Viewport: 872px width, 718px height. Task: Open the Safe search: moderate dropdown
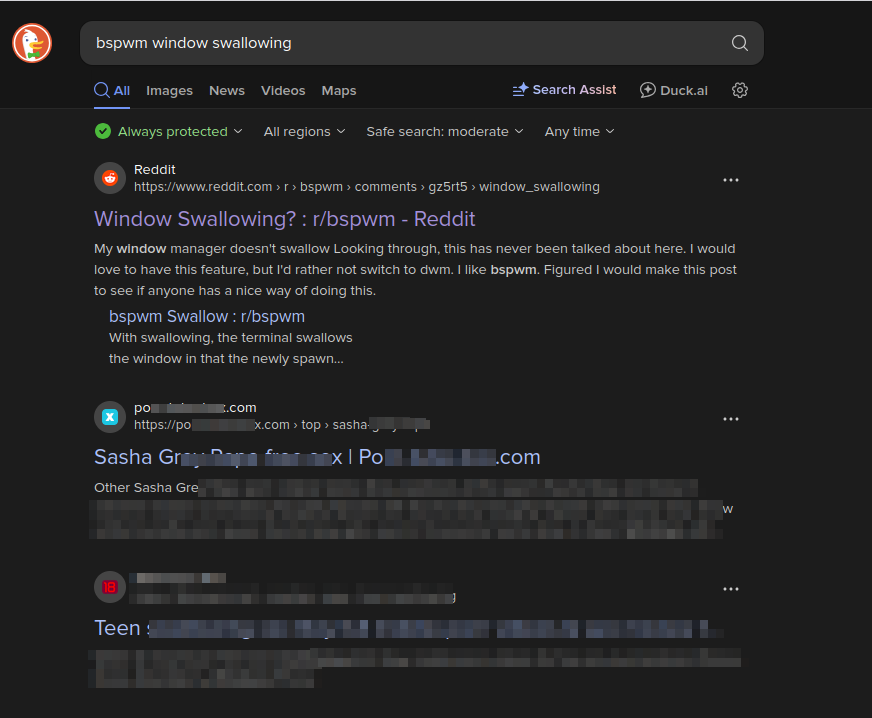pyautogui.click(x=445, y=131)
